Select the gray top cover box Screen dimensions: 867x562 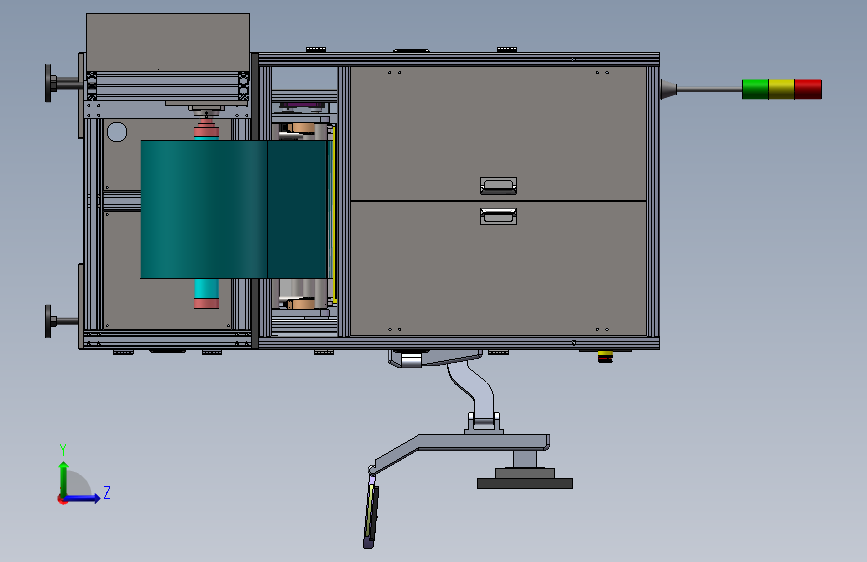click(168, 42)
